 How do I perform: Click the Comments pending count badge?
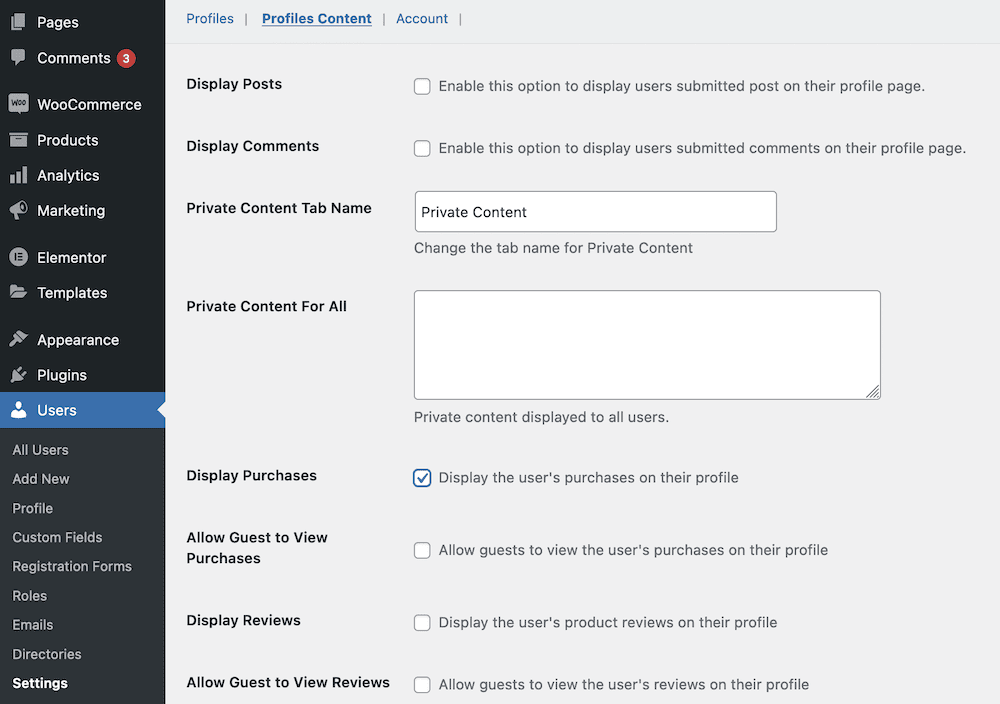[x=126, y=58]
